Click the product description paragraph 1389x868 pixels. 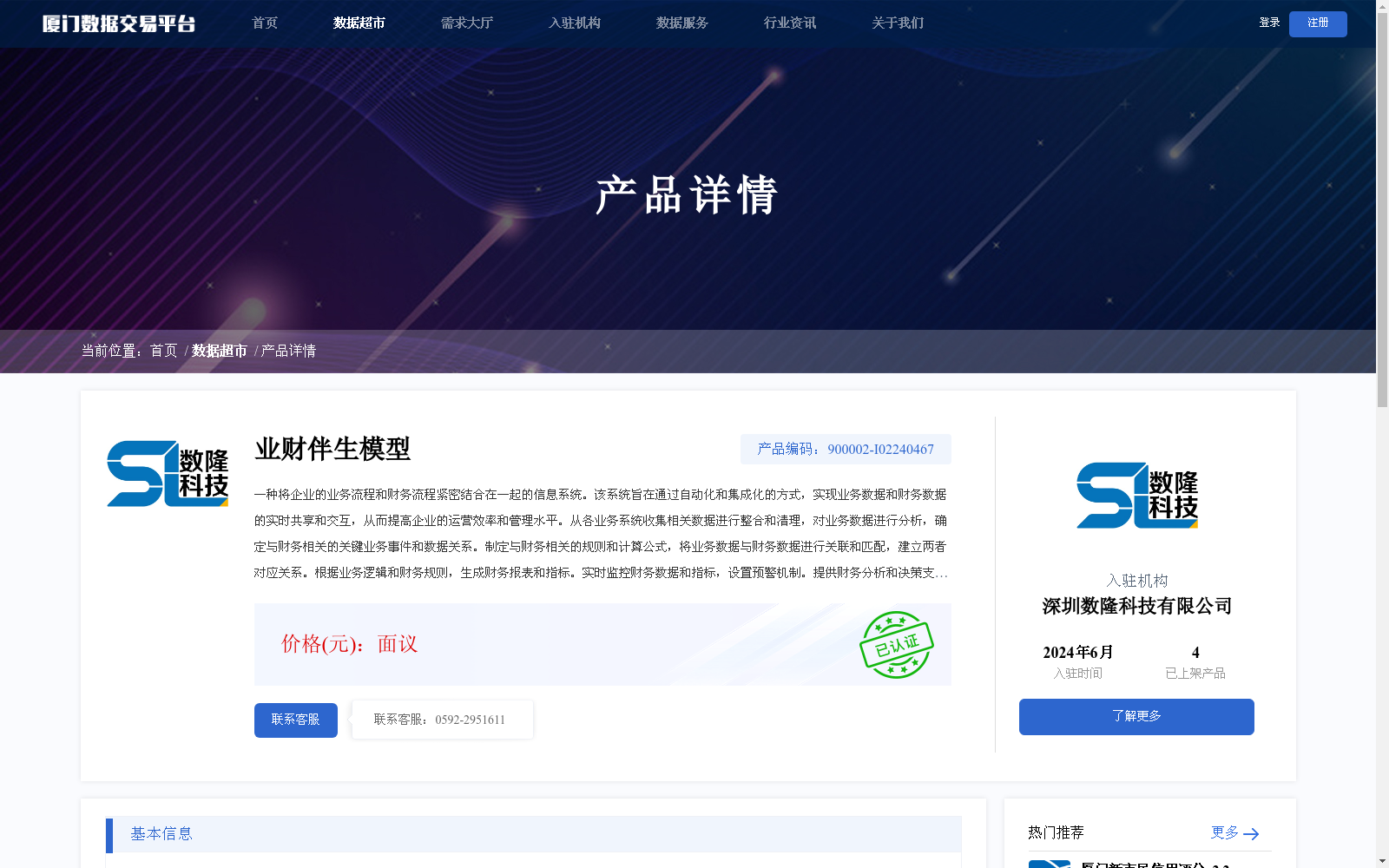coord(601,533)
